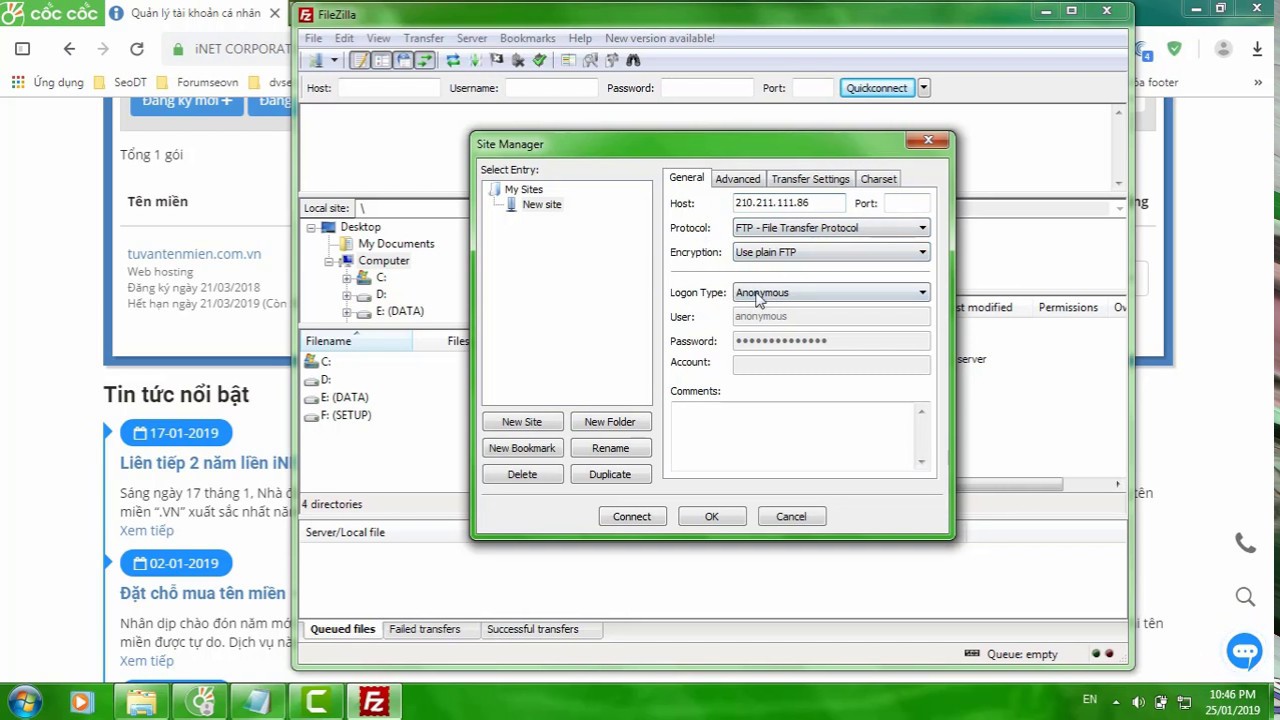Toggle synchronized browsing toolbar icon
Image resolution: width=1280 pixels, height=720 pixels.
(x=611, y=61)
